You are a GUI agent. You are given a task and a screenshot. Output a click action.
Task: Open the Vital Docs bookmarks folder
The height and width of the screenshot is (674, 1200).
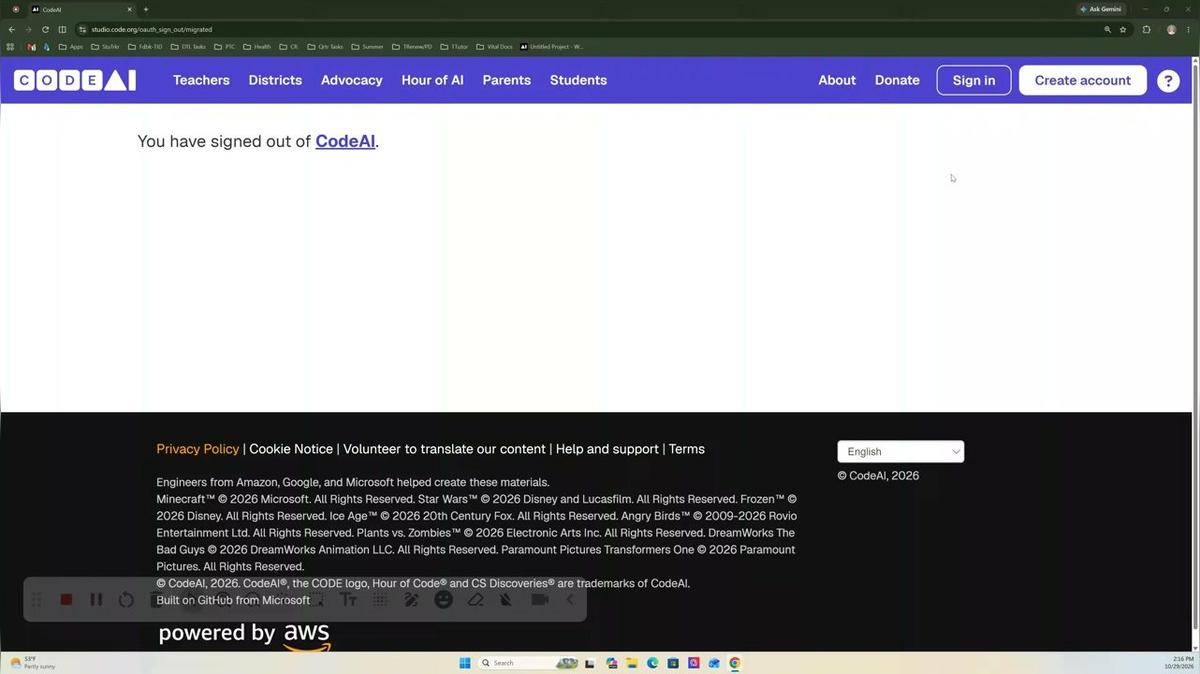pyautogui.click(x=494, y=47)
